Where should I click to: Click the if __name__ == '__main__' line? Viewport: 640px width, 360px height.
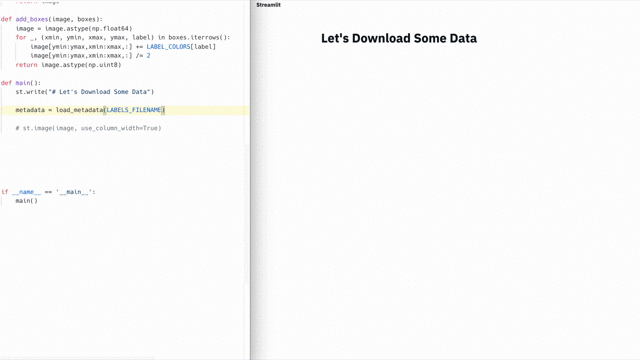click(48, 192)
